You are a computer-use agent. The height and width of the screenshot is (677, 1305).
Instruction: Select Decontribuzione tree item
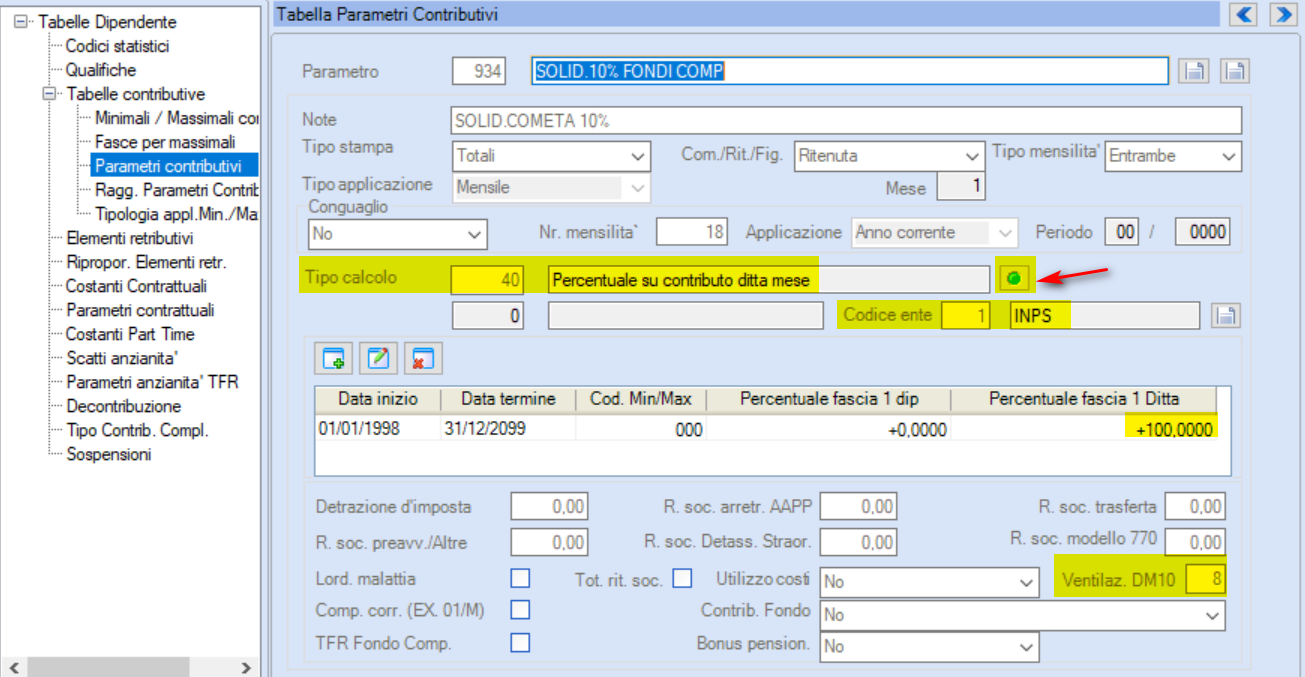tap(123, 406)
